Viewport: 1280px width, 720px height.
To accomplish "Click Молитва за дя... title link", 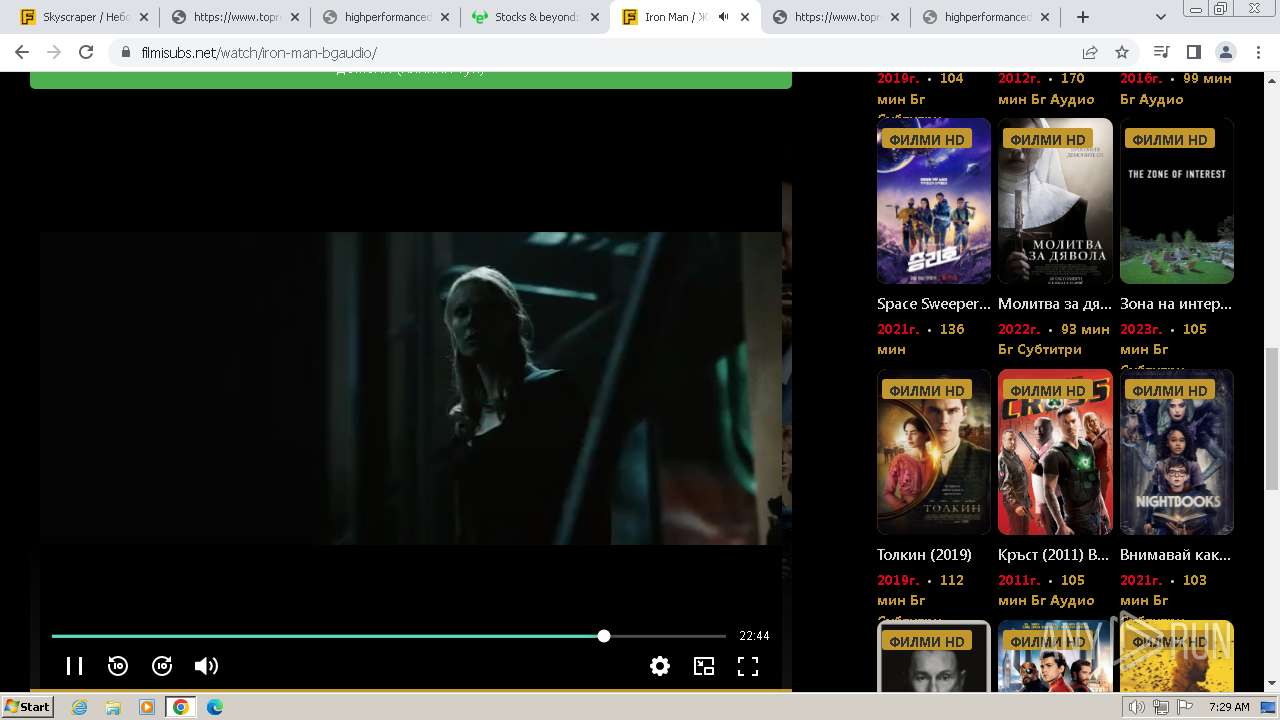I will (1055, 303).
